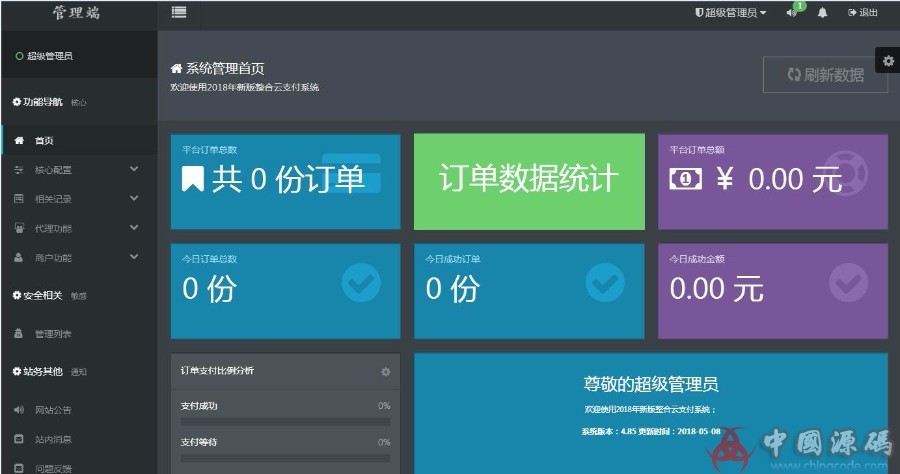Click the 超级管理员 status in the sidebar

[44, 56]
